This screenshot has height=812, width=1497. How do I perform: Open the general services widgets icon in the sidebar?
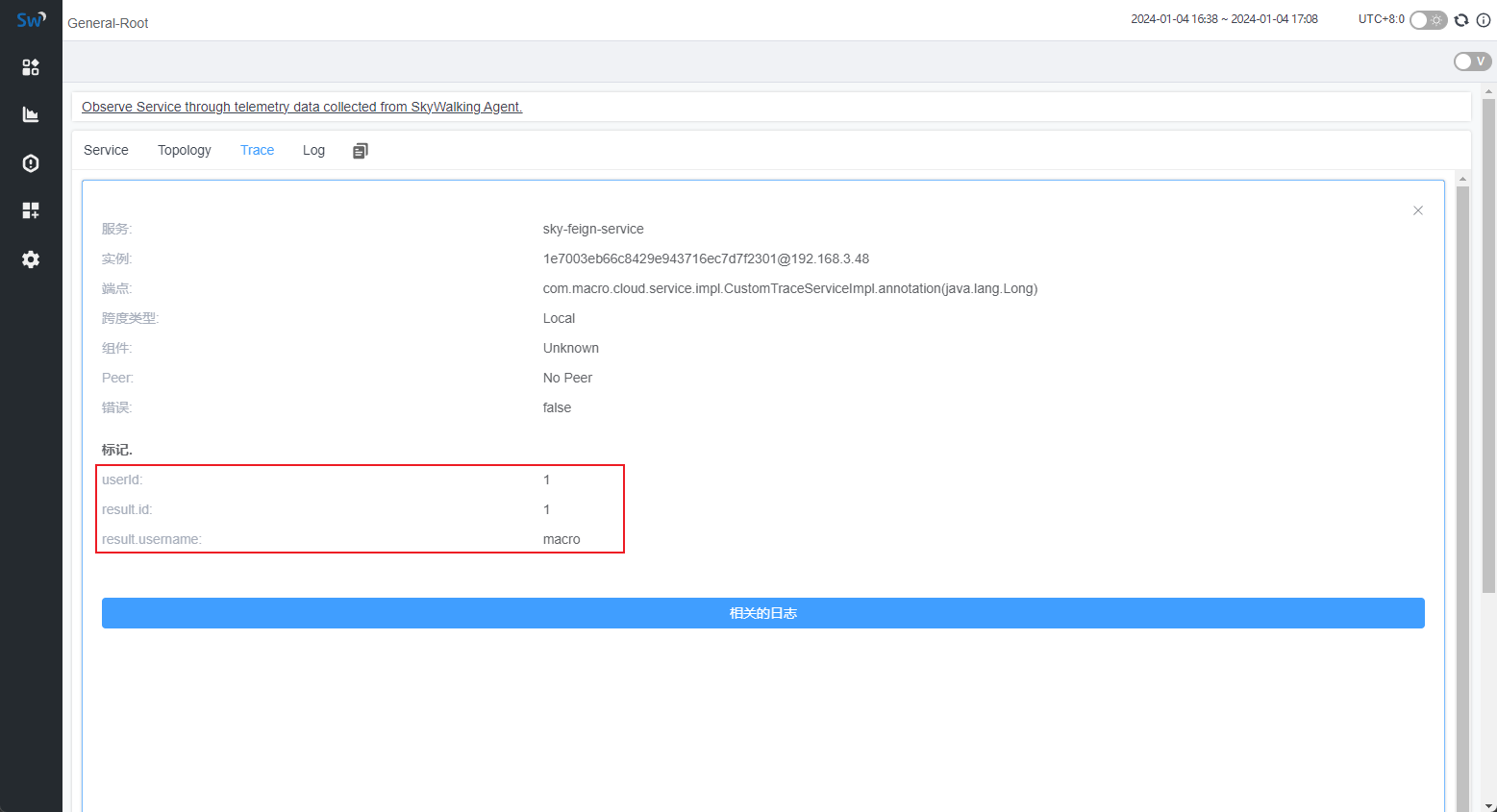[x=31, y=67]
